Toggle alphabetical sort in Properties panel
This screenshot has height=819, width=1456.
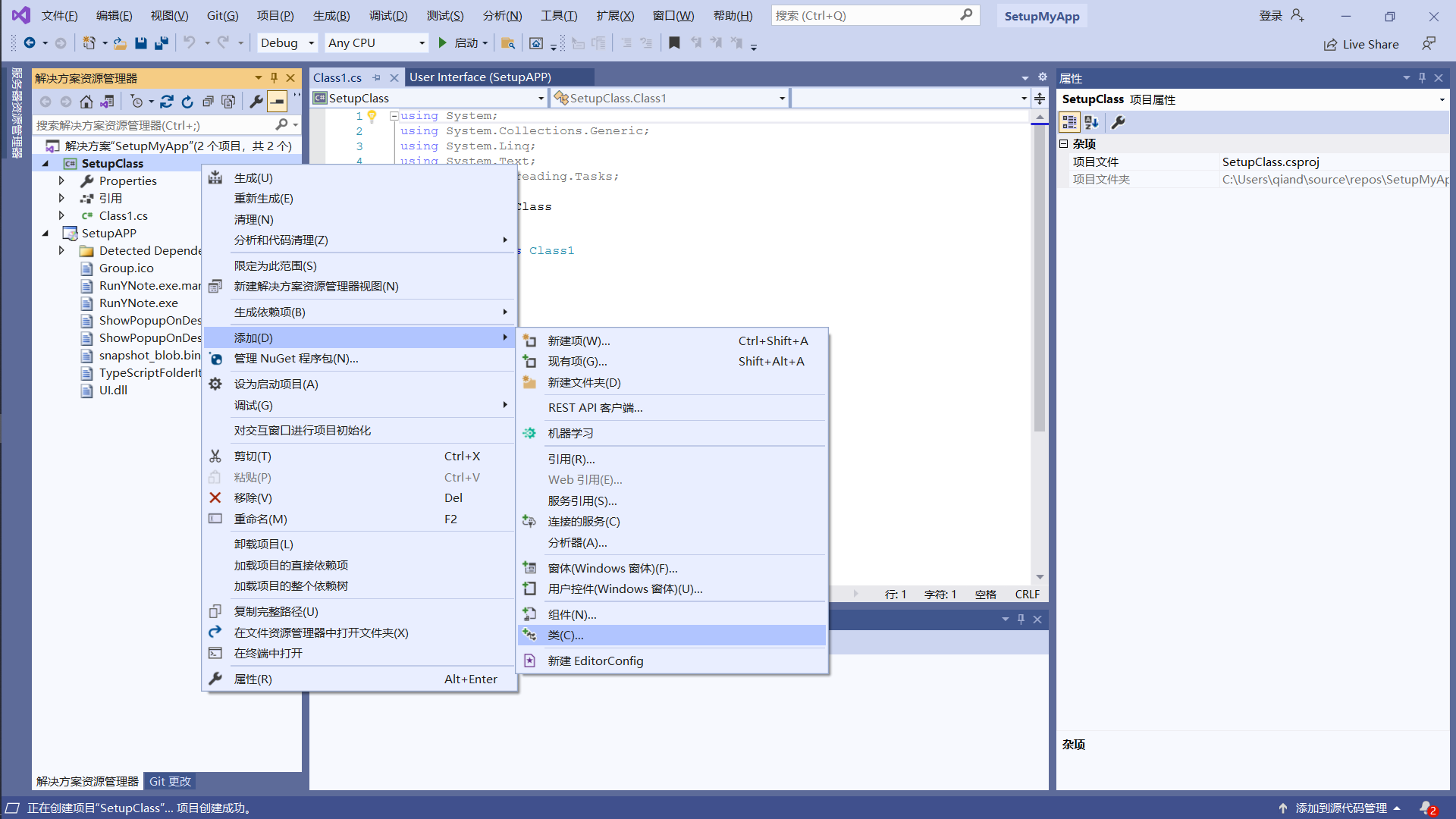pyautogui.click(x=1092, y=122)
